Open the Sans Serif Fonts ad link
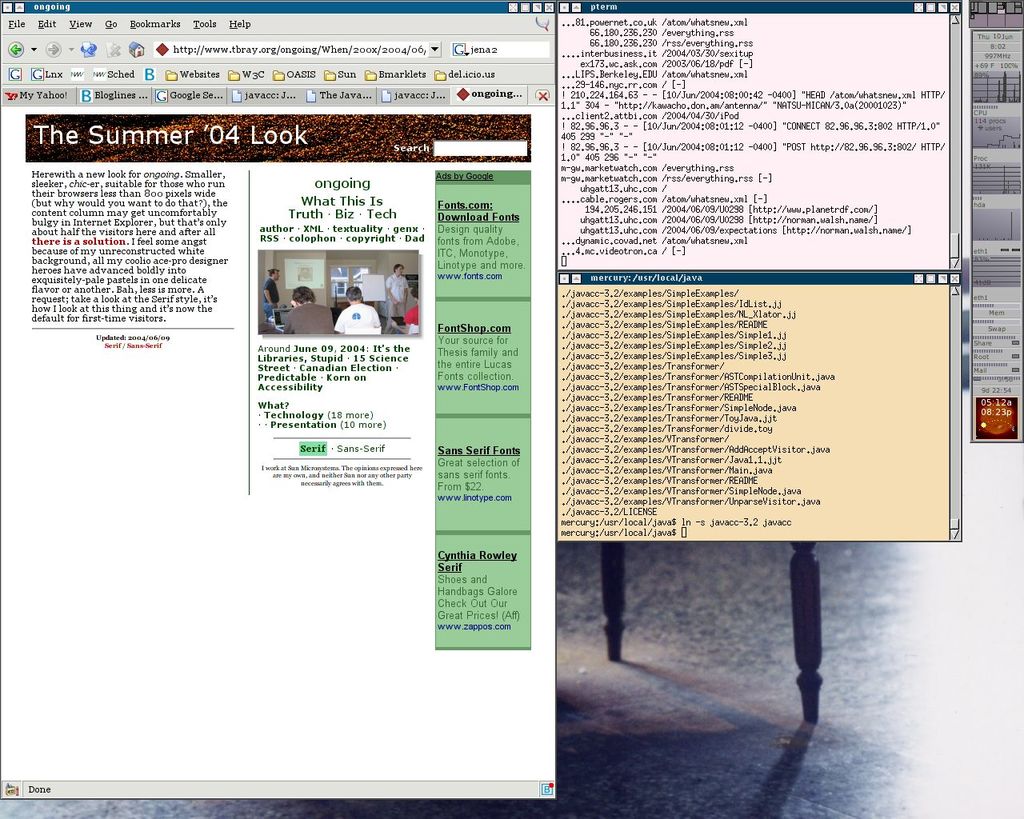 479,451
